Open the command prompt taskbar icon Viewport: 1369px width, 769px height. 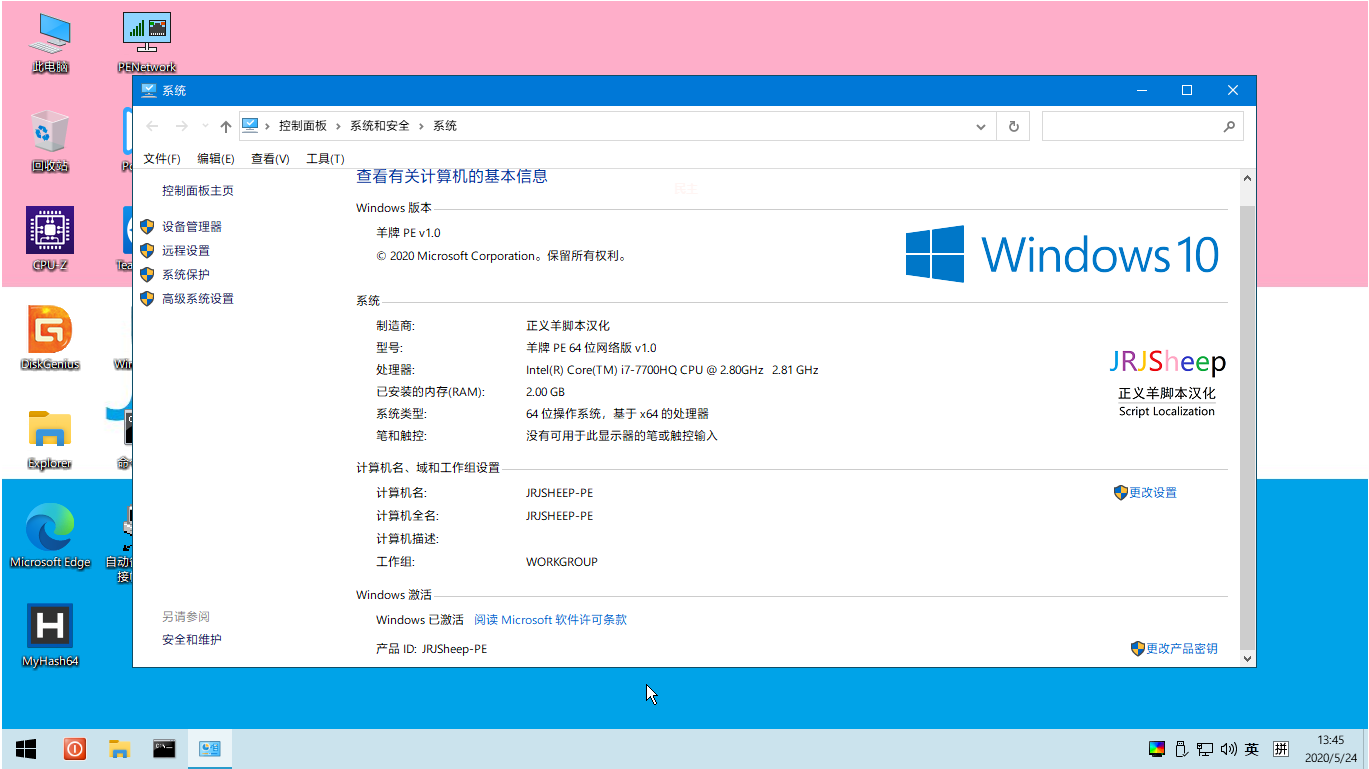click(165, 748)
